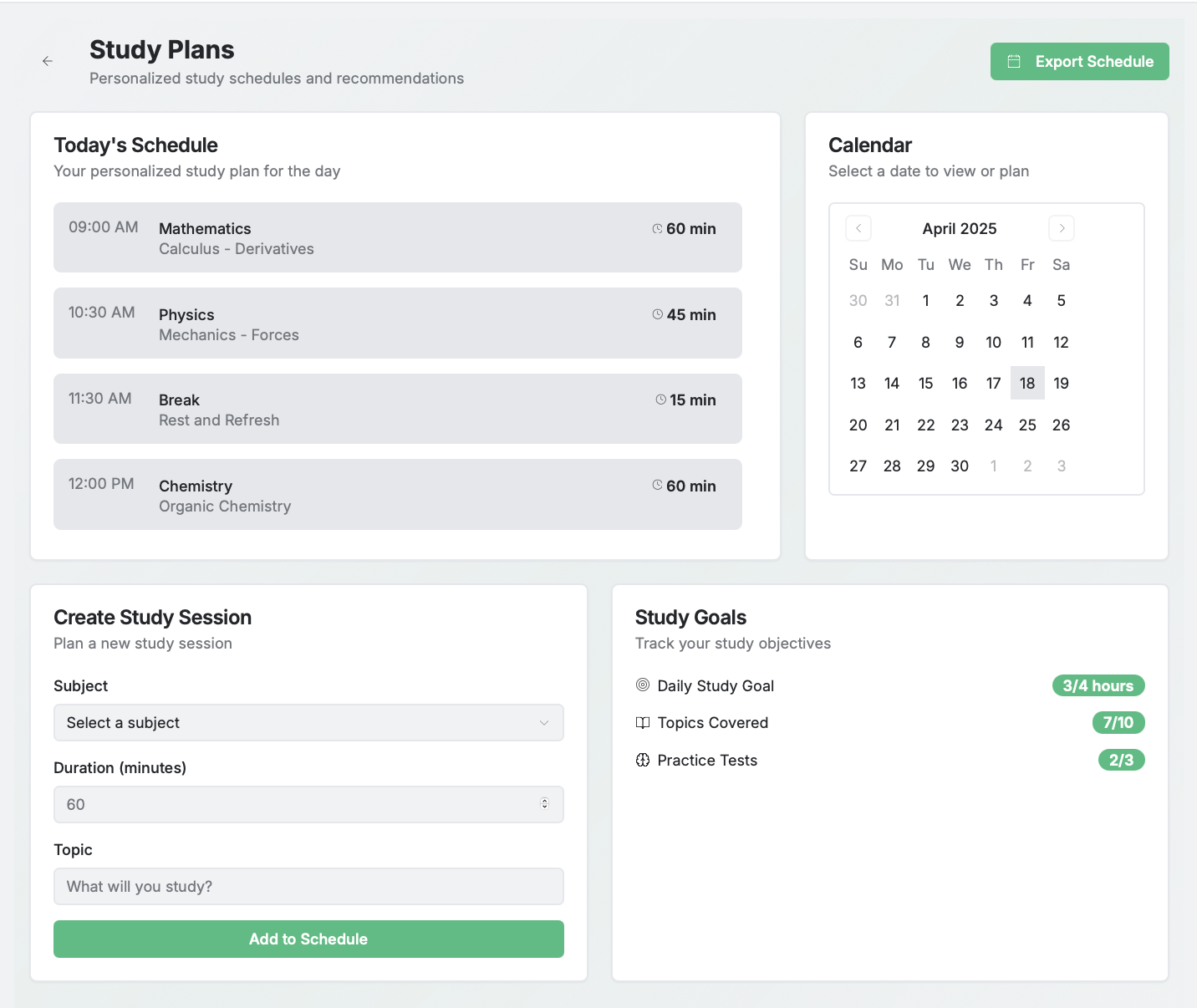The width and height of the screenshot is (1197, 1008).
Task: Click the Topic input field
Action: (308, 886)
